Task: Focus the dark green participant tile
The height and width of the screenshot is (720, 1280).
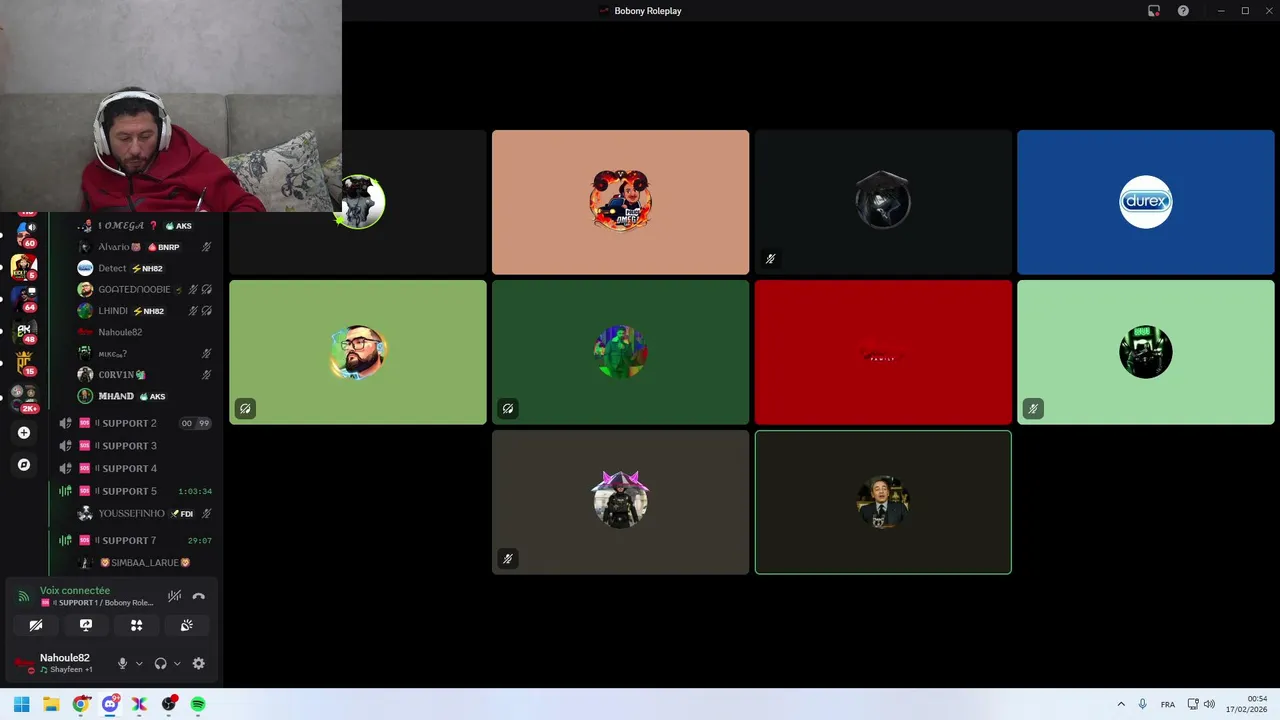Action: [x=620, y=352]
